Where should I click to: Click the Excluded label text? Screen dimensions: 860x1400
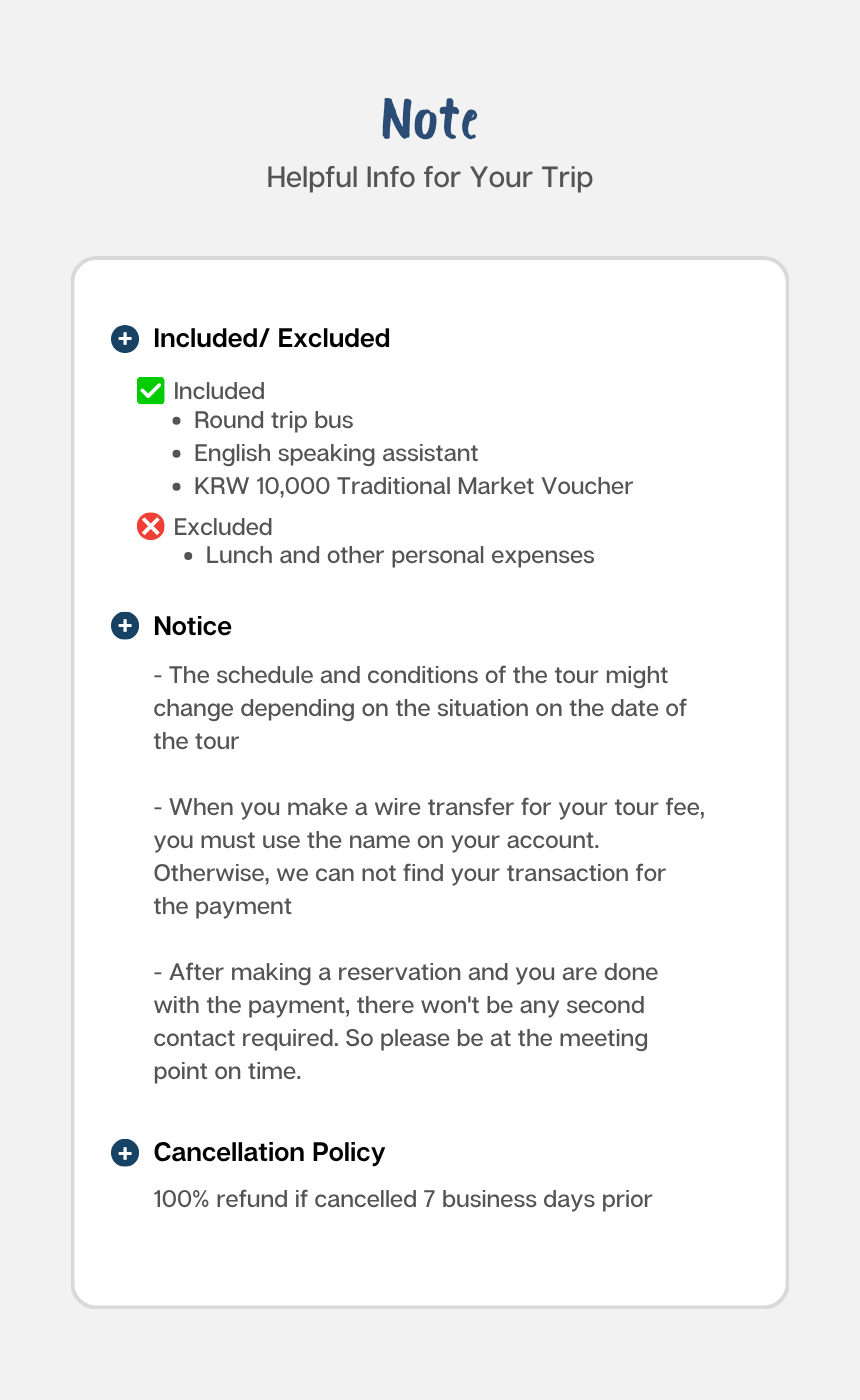click(x=223, y=527)
